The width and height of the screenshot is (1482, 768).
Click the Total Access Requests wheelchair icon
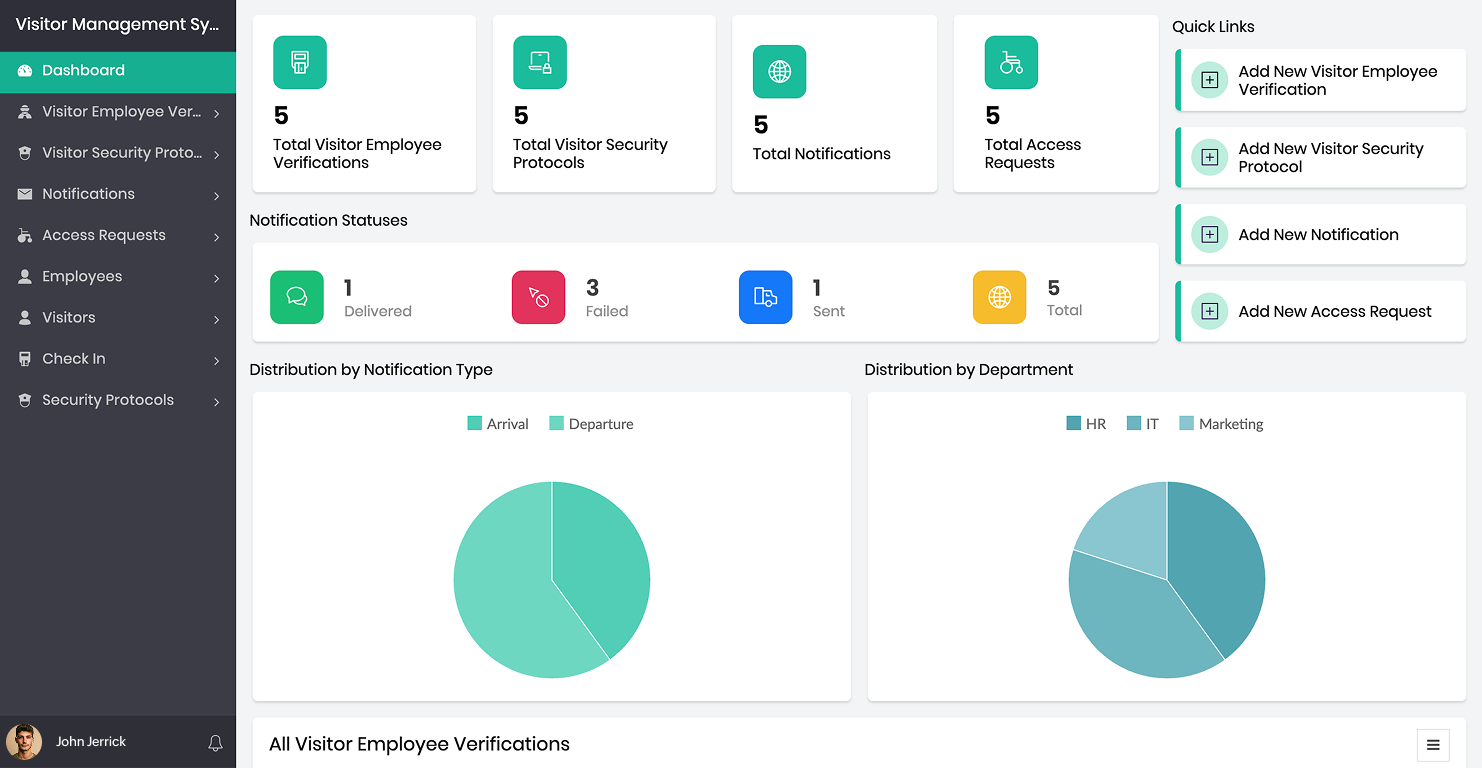[x=1011, y=63]
